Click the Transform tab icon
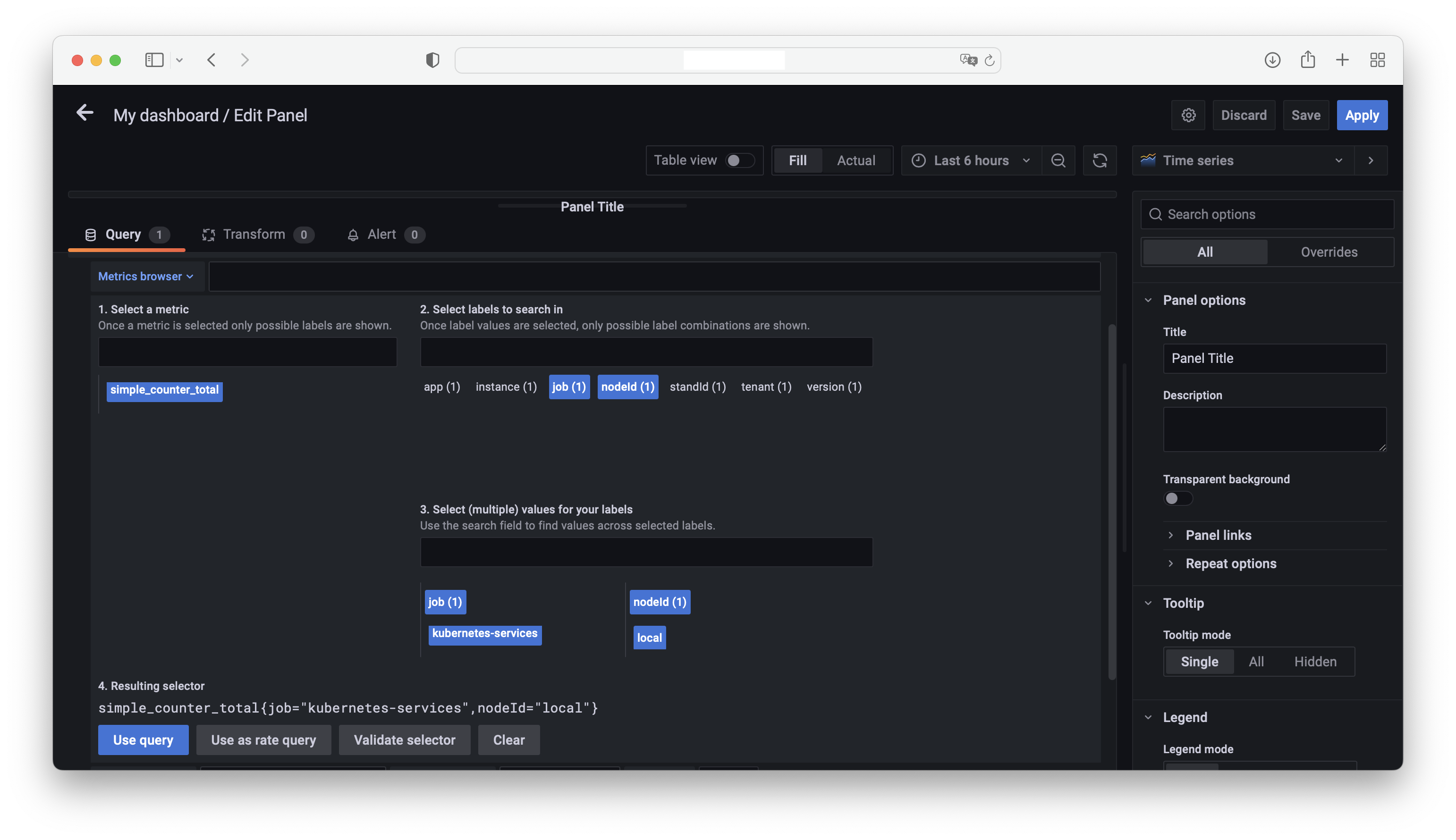The height and width of the screenshot is (840, 1456). (208, 234)
